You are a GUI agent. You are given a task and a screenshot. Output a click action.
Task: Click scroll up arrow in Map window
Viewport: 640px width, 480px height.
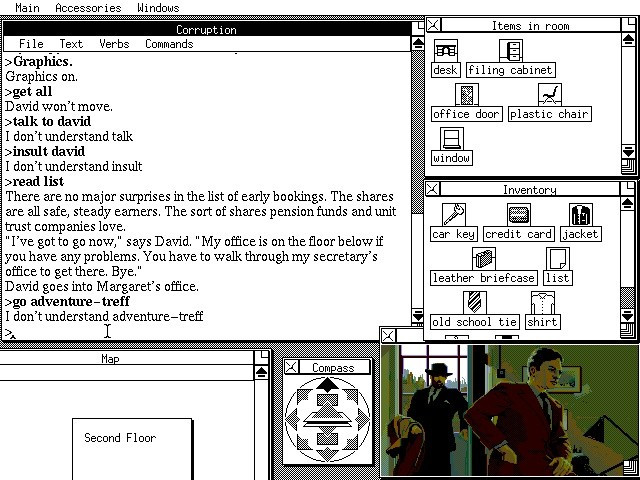pyautogui.click(x=261, y=373)
